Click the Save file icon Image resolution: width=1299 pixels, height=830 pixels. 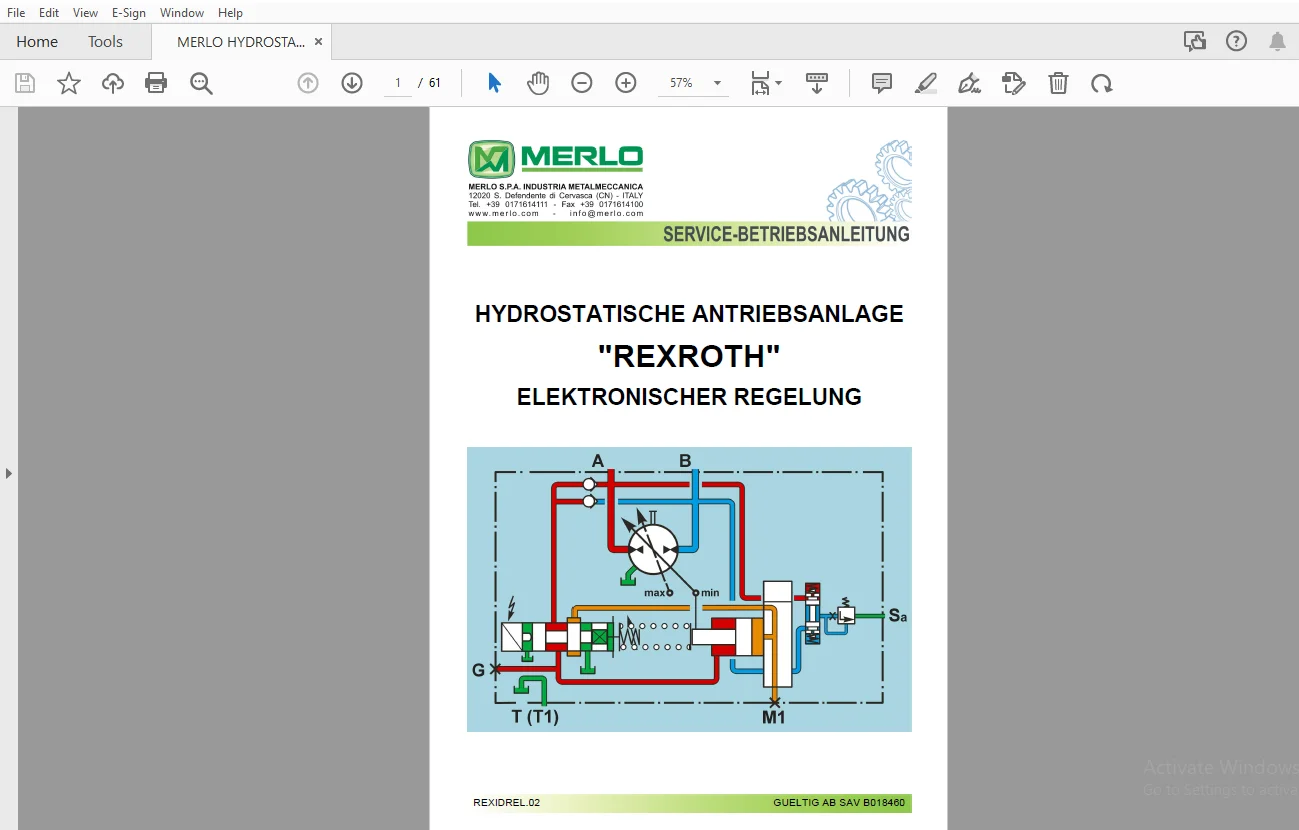tap(25, 83)
